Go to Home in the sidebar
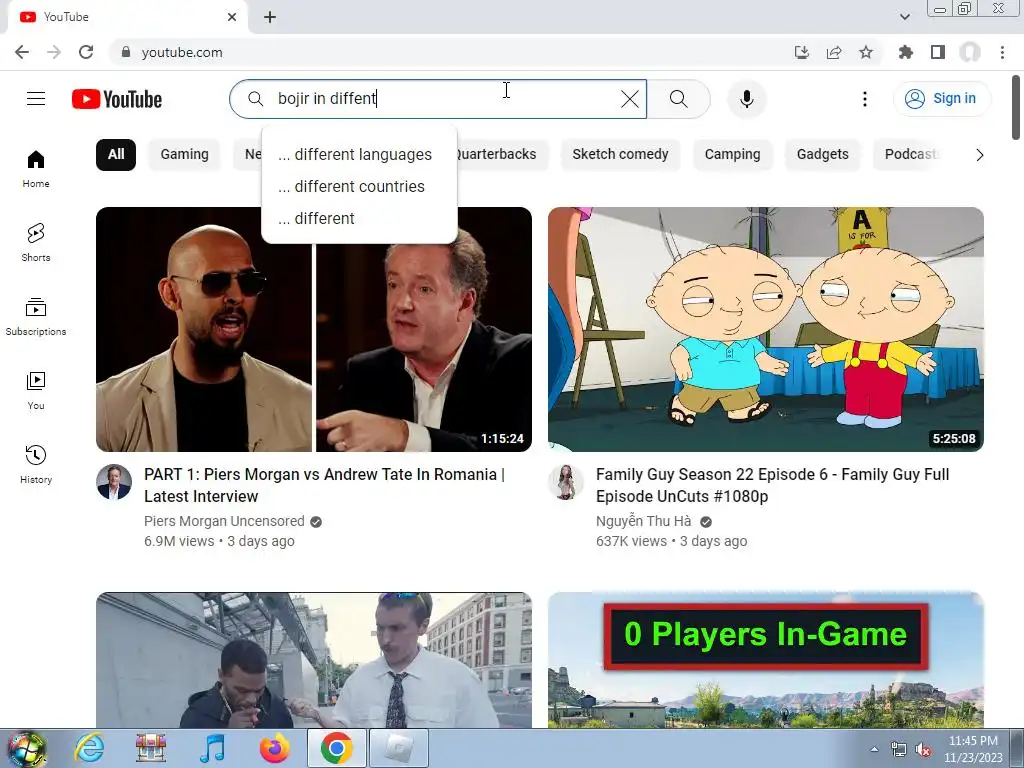The height and width of the screenshot is (768, 1024). point(36,168)
